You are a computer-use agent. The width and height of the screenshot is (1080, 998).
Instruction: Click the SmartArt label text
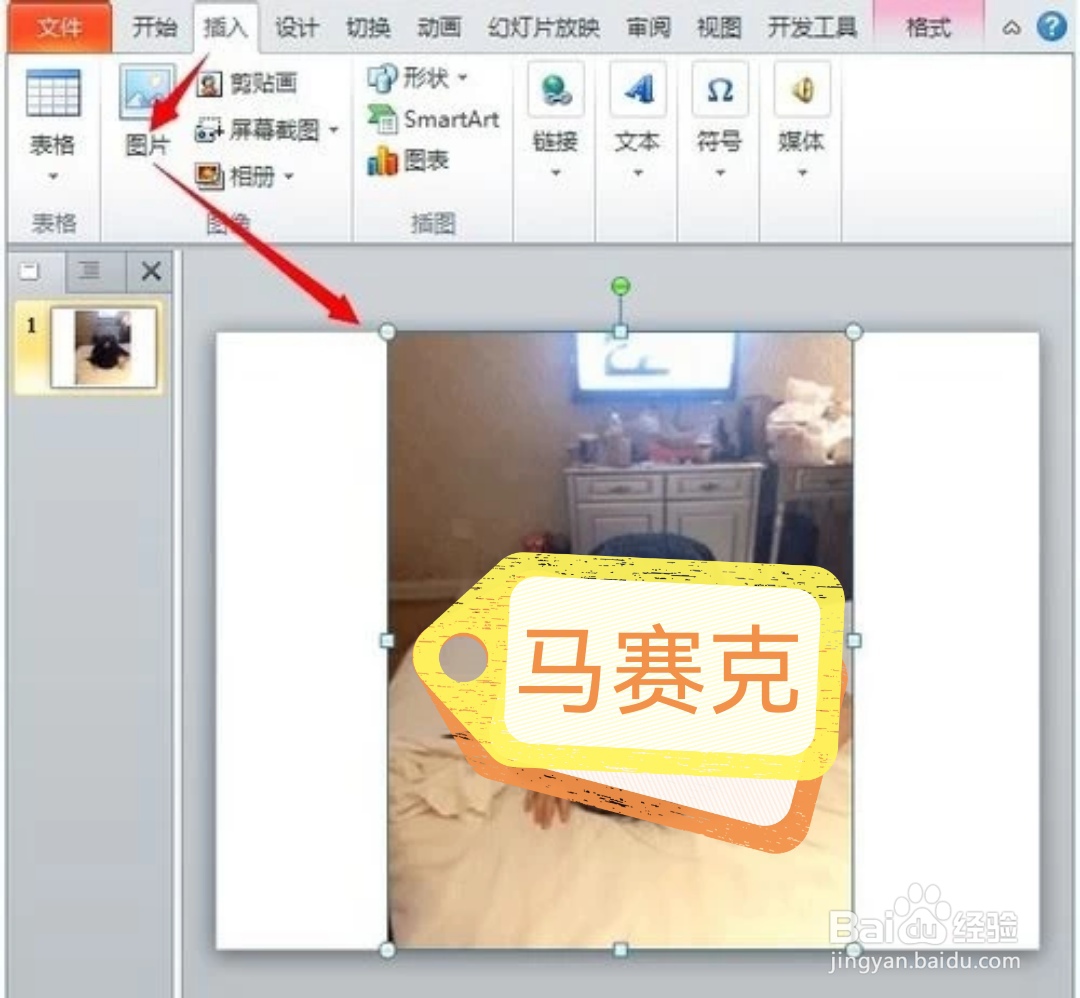point(451,120)
